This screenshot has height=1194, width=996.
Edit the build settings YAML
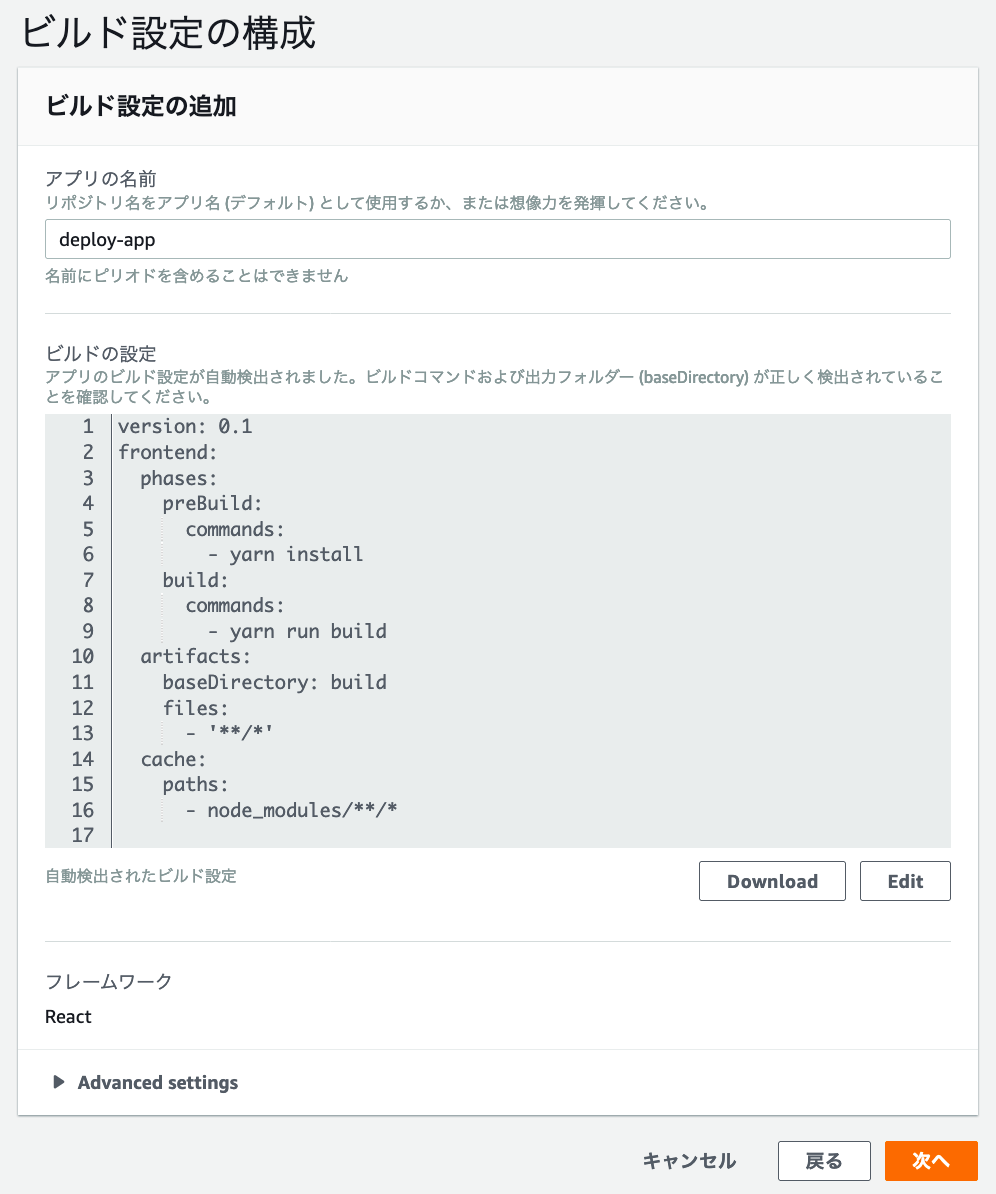pyautogui.click(x=905, y=881)
